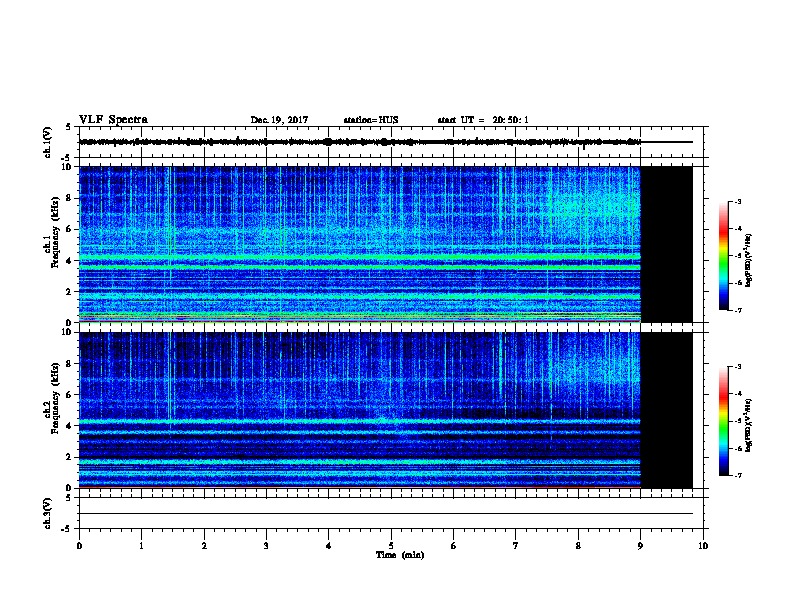Click the "ch.3(V)" axis label

click(x=47, y=513)
